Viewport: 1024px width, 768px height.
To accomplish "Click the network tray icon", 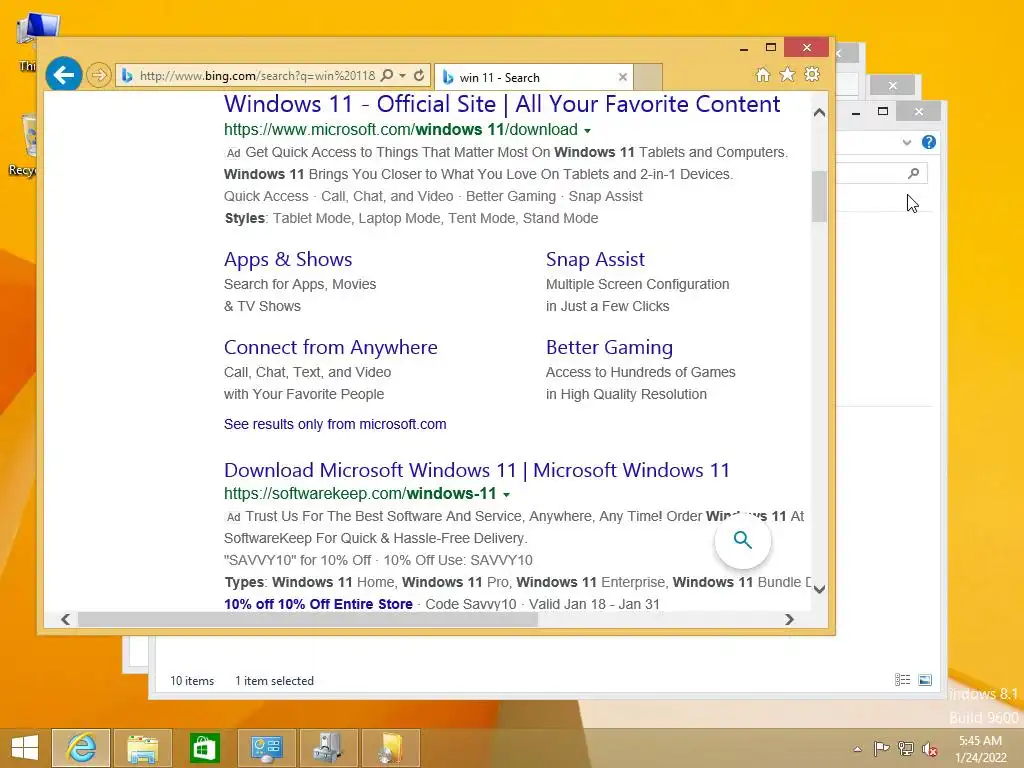I will pyautogui.click(x=906, y=748).
